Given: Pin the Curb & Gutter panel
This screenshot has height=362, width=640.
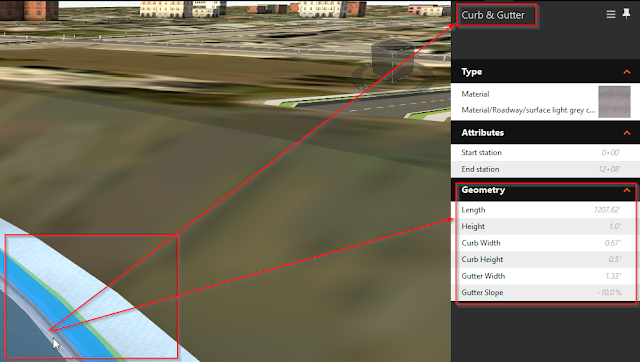Looking at the screenshot, I should (x=626, y=14).
